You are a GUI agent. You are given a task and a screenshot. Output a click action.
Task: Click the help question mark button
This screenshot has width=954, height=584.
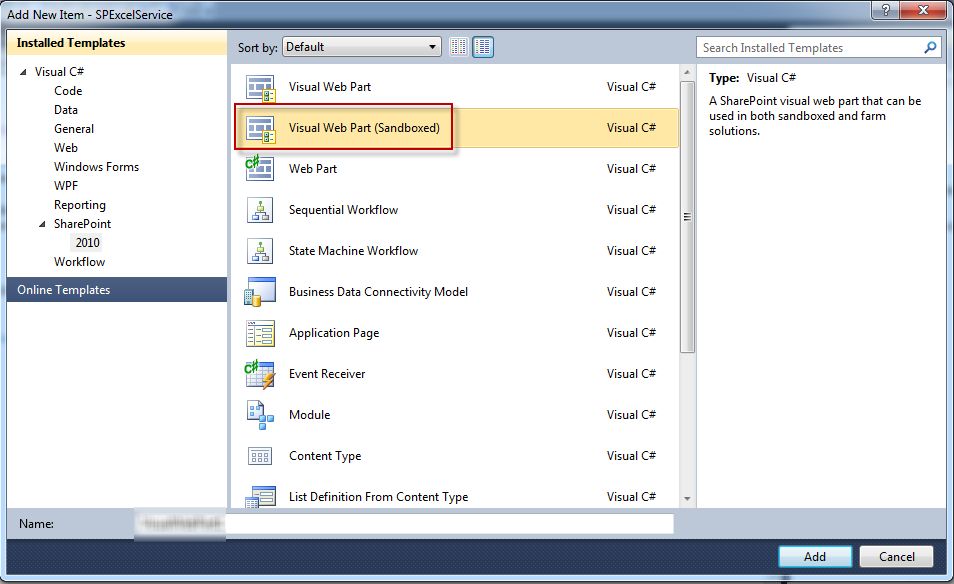point(885,10)
